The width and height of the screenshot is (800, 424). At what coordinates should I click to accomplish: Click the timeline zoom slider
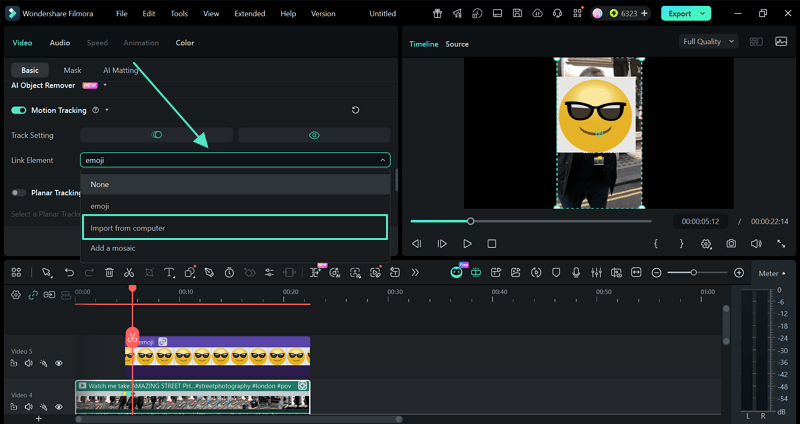695,273
